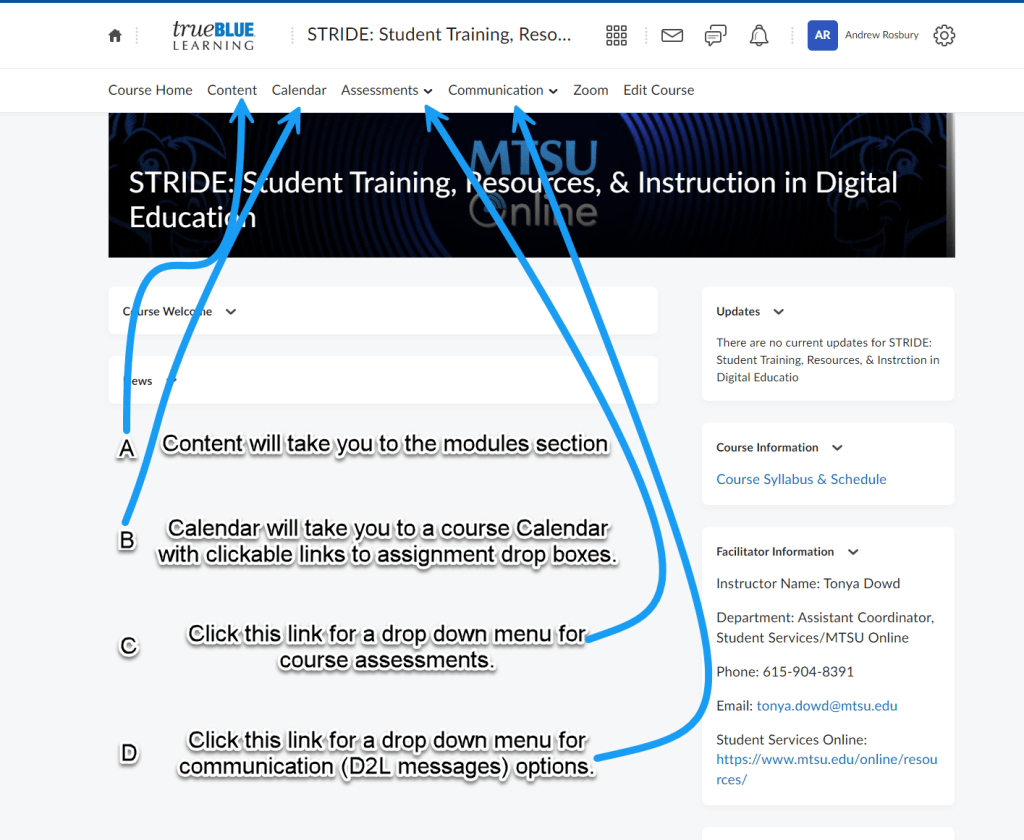
Task: Expand the Assessments dropdown menu
Action: click(386, 90)
